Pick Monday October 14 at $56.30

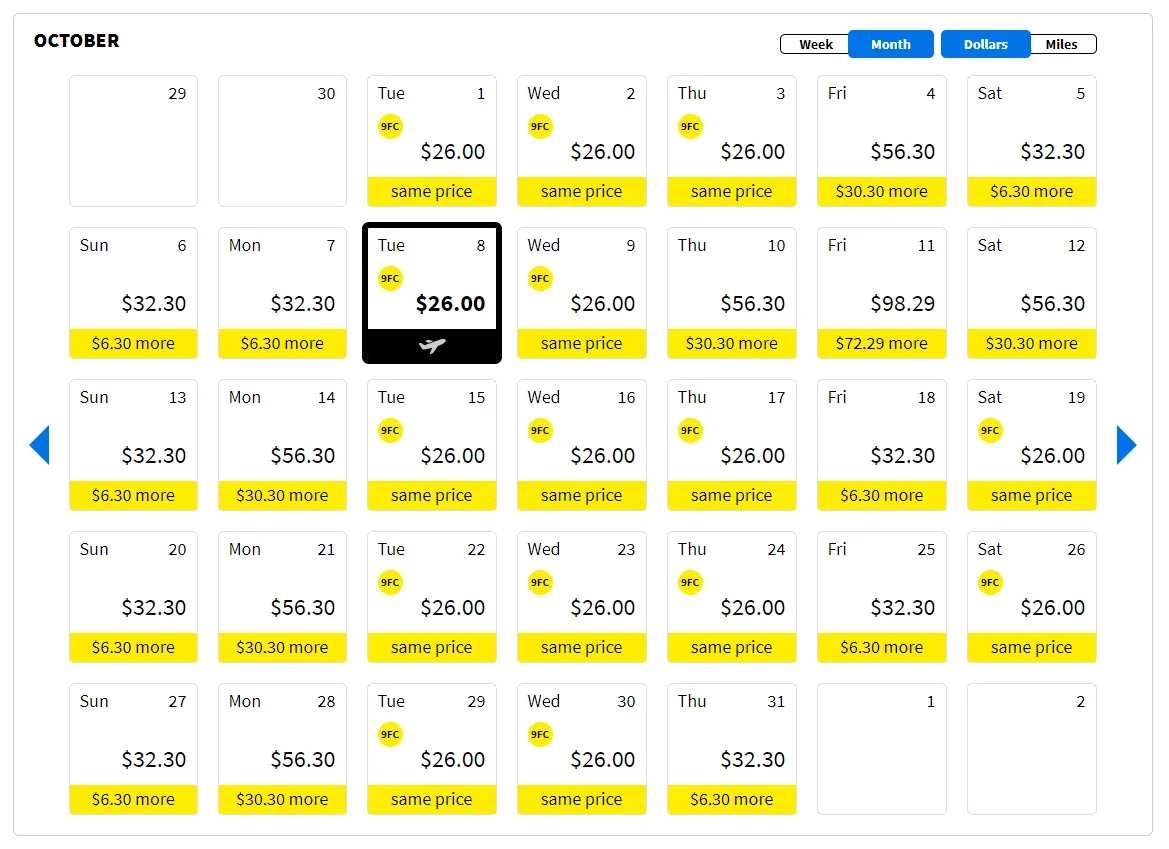(x=283, y=445)
